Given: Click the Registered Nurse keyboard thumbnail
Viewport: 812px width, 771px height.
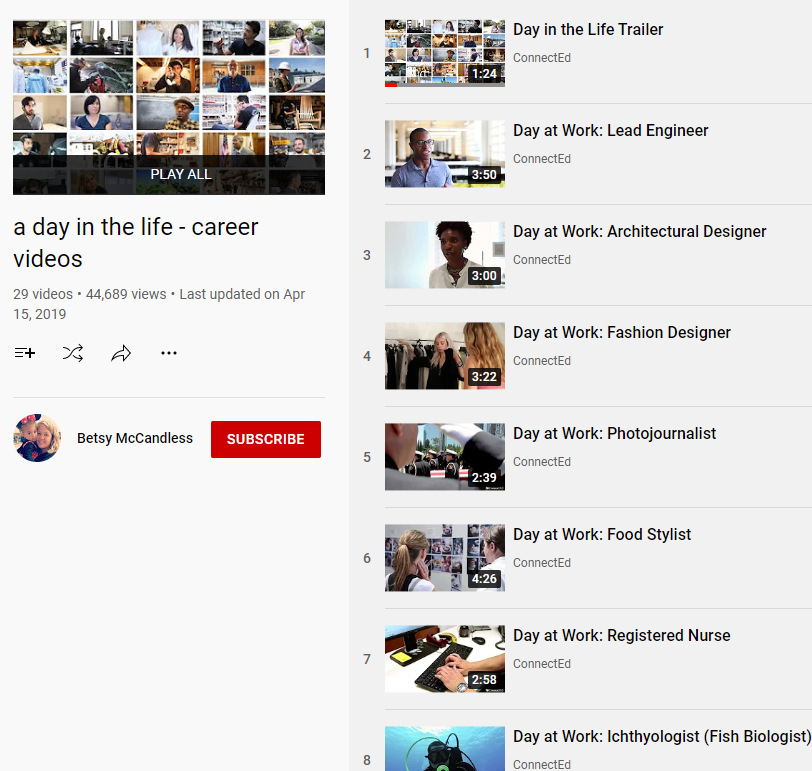Looking at the screenshot, I should pos(444,659).
